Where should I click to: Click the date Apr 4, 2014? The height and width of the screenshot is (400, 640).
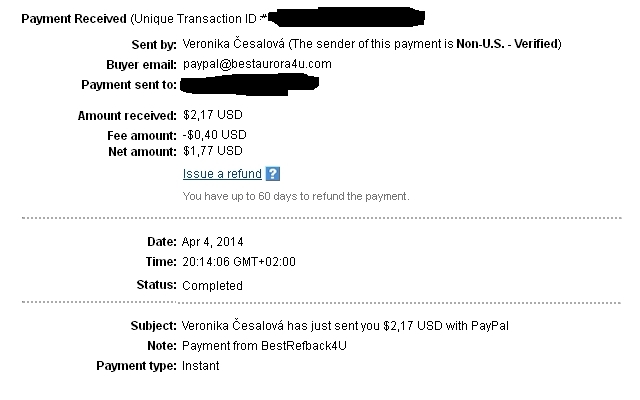[213, 242]
